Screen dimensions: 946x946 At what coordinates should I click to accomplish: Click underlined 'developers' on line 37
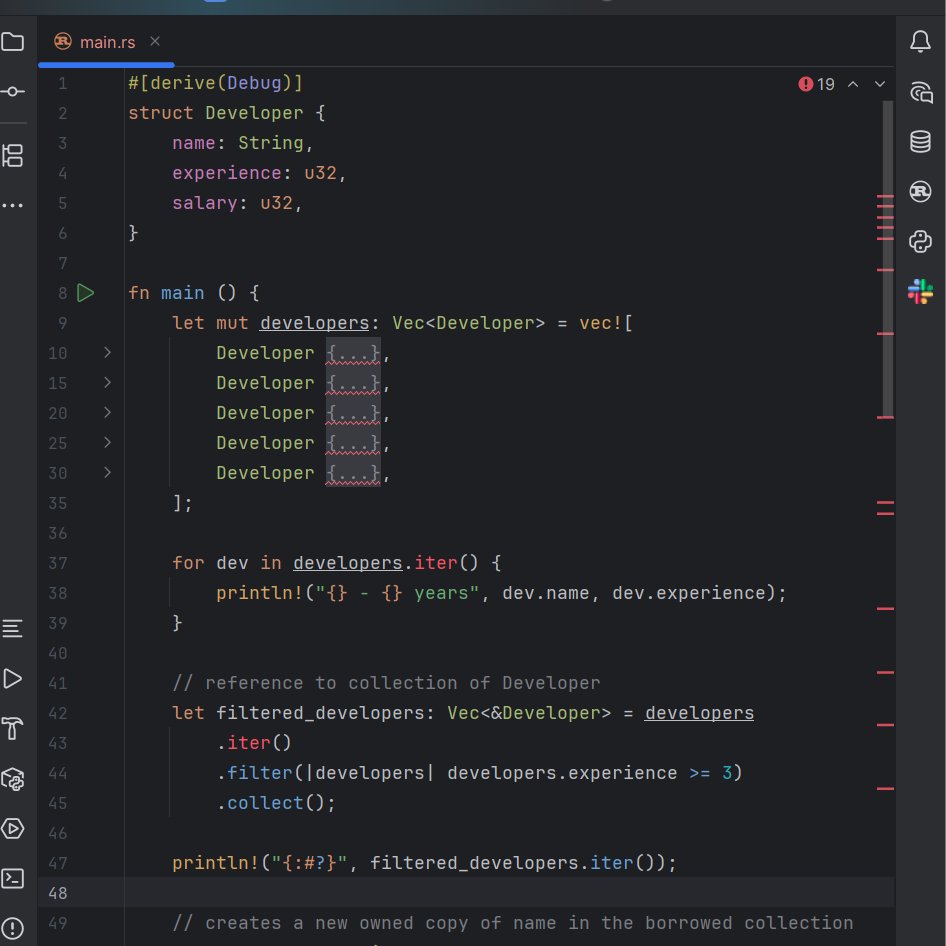(x=348, y=563)
